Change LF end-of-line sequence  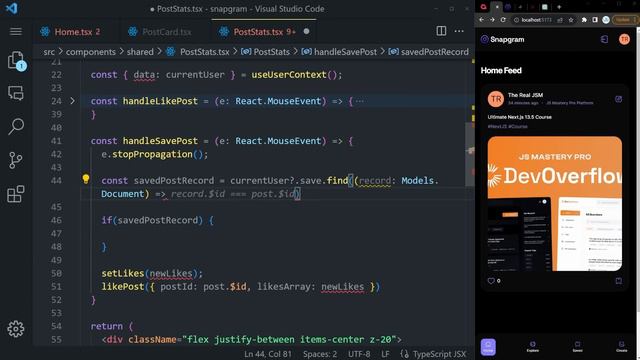385,354
